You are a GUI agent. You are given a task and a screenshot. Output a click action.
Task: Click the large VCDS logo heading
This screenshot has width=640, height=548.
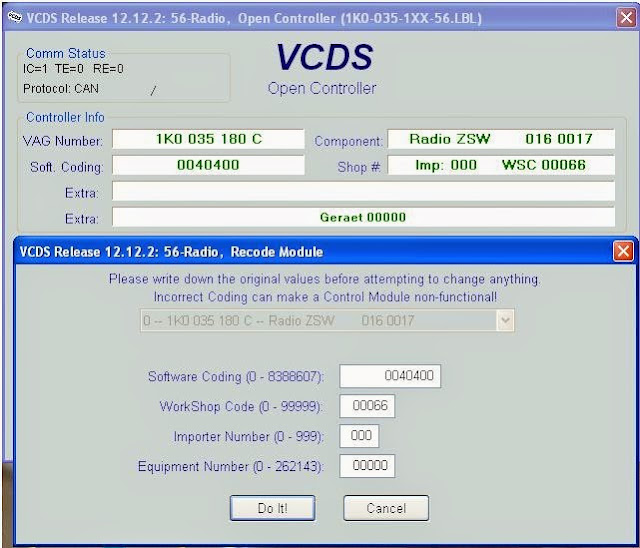(324, 57)
